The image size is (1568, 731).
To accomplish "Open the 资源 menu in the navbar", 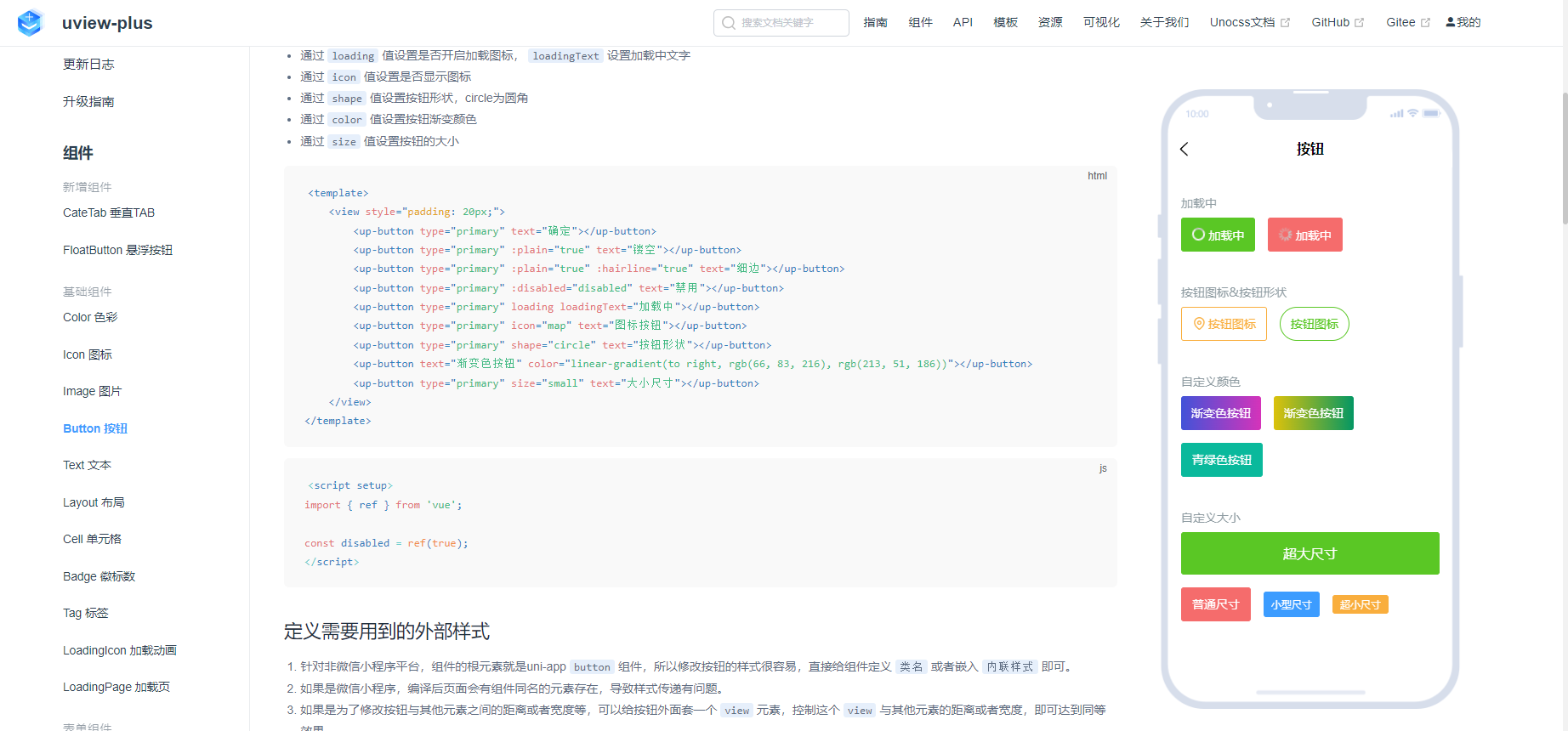I will (1050, 22).
